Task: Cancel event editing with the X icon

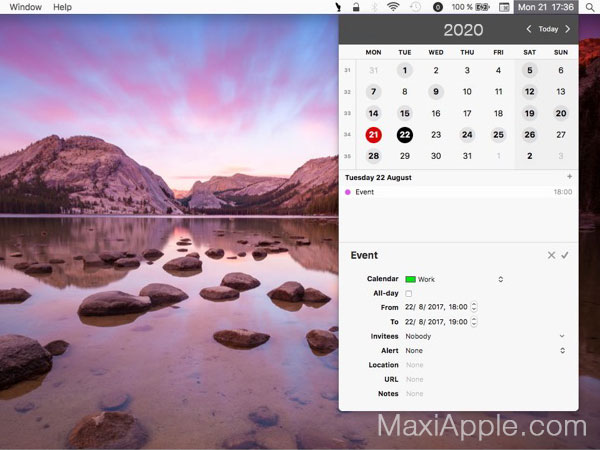Action: pyautogui.click(x=551, y=255)
